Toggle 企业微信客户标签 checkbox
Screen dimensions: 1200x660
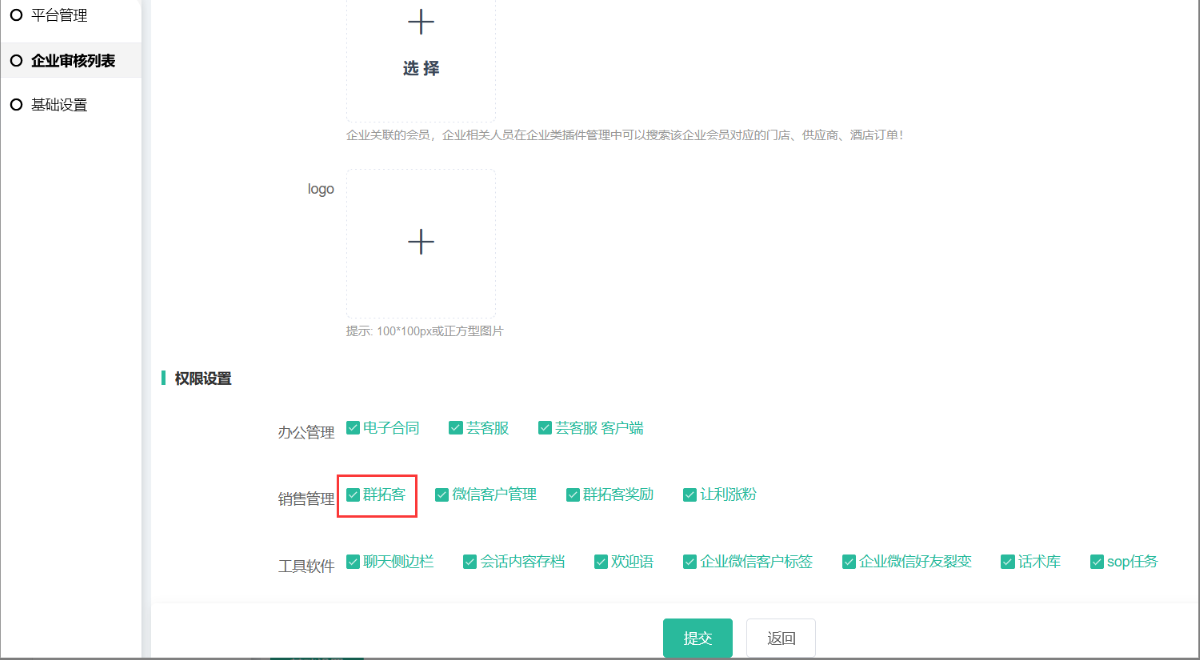[690, 562]
